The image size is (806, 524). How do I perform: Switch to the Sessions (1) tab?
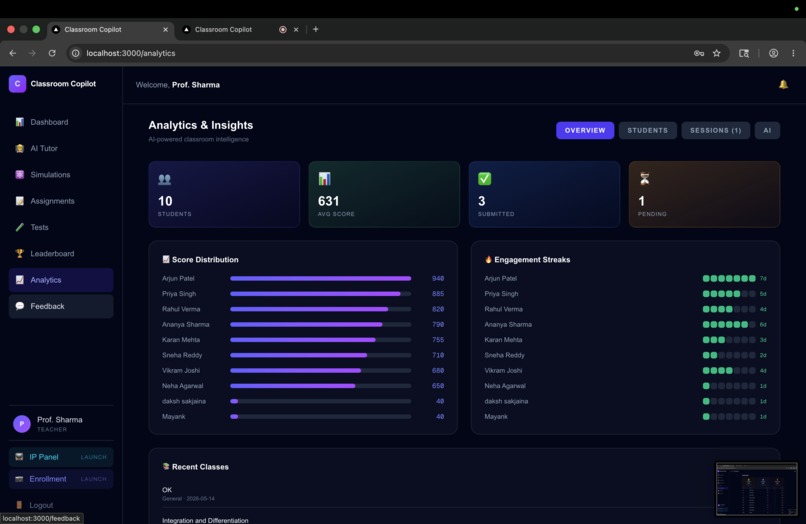coord(716,131)
